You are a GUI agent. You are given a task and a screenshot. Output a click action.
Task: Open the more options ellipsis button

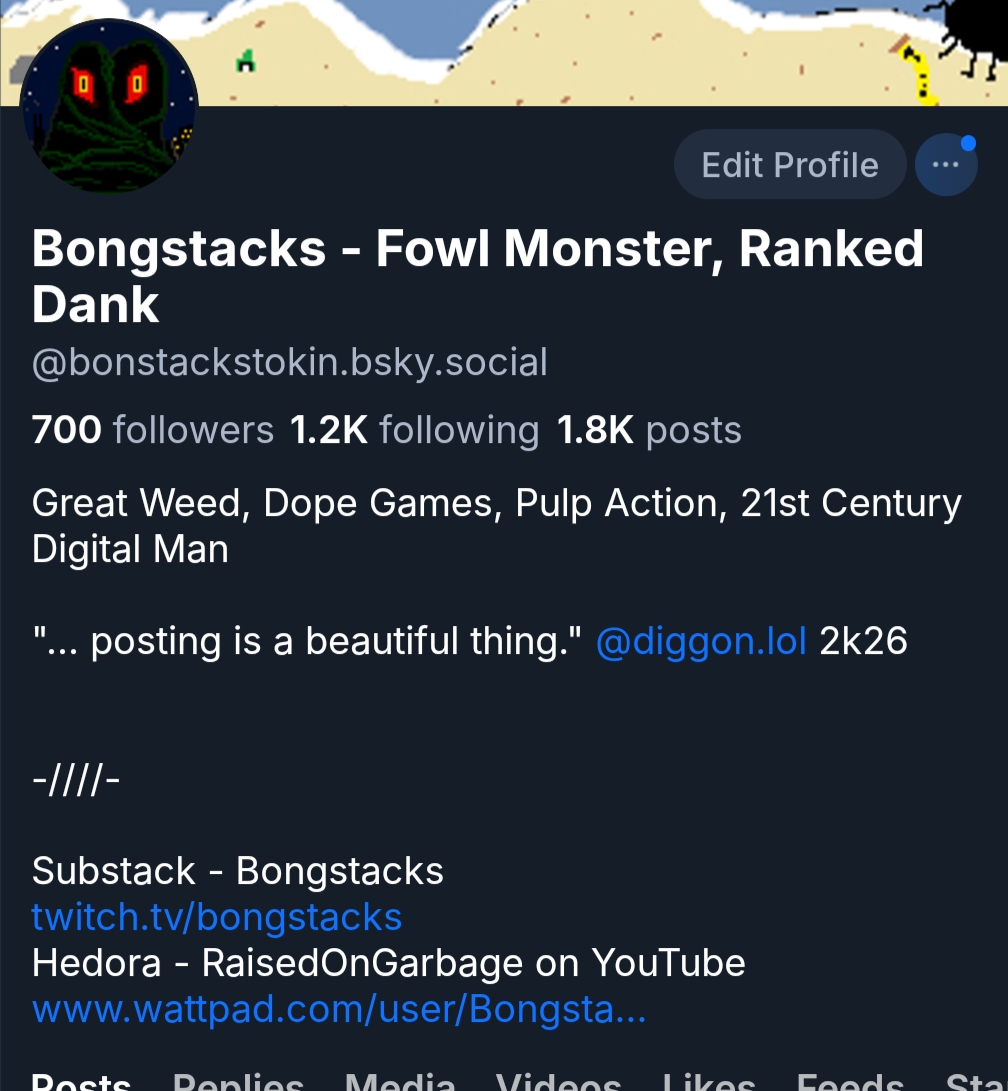[x=945, y=166]
